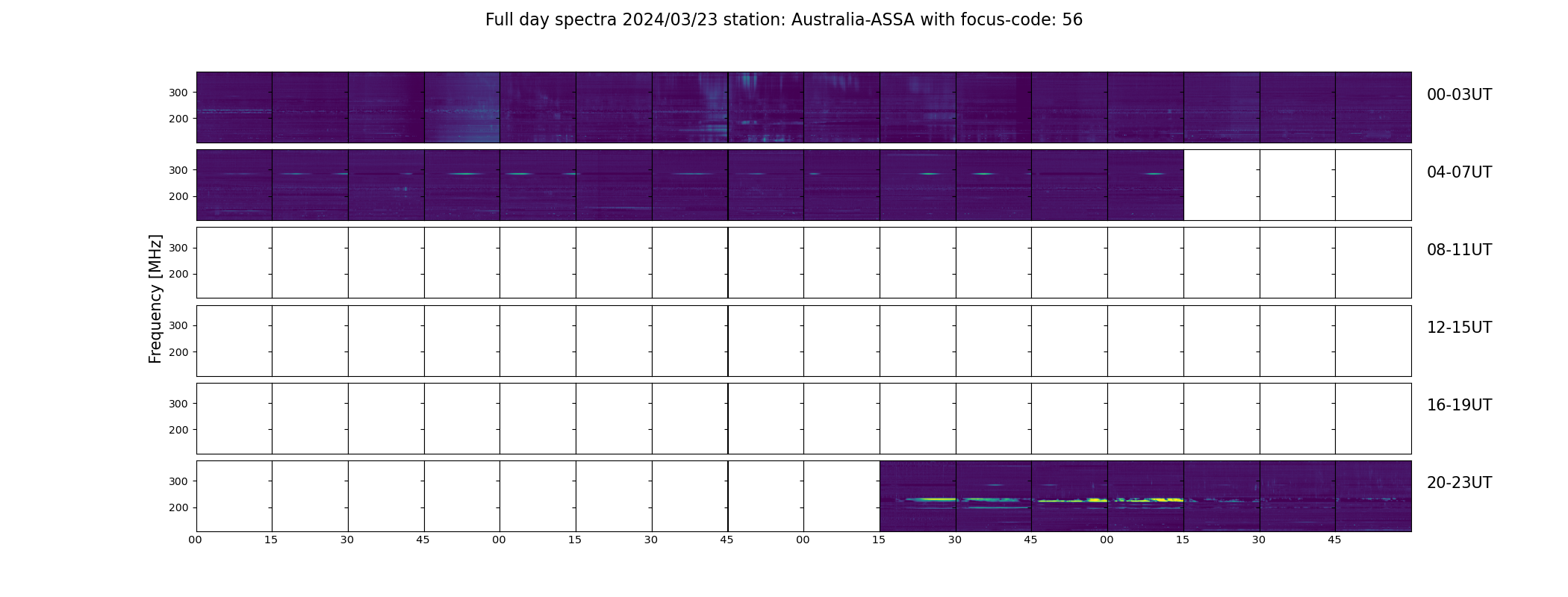The image size is (1568, 597).
Task: Select the 08-11UT row label
Action: tap(1459, 250)
